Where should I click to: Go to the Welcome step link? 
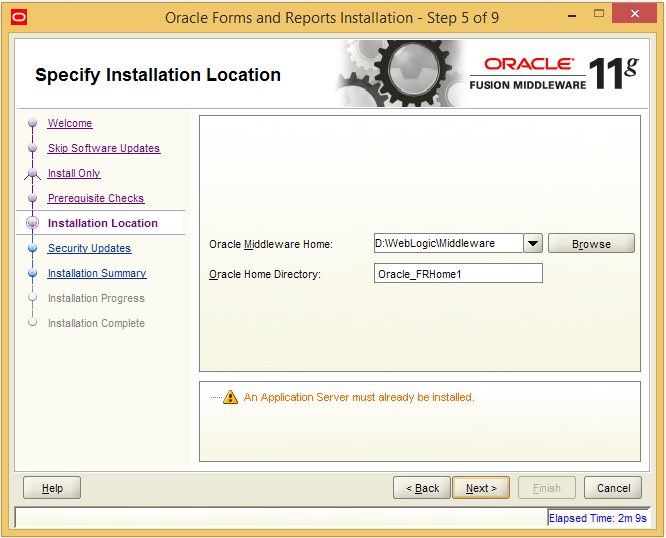click(x=70, y=123)
